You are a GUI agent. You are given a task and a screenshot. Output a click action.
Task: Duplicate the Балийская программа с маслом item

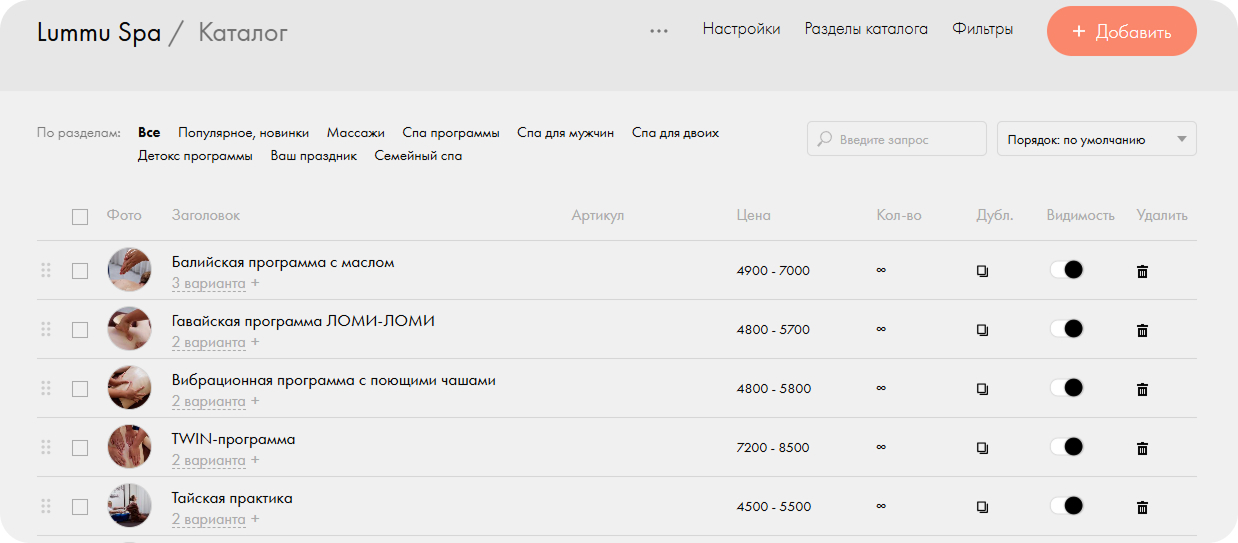(982, 271)
